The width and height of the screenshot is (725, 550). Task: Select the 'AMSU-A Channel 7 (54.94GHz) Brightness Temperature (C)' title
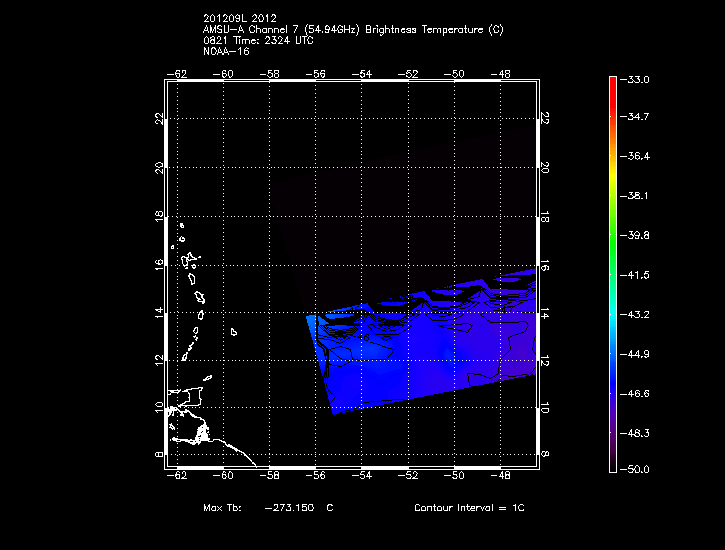[353, 30]
